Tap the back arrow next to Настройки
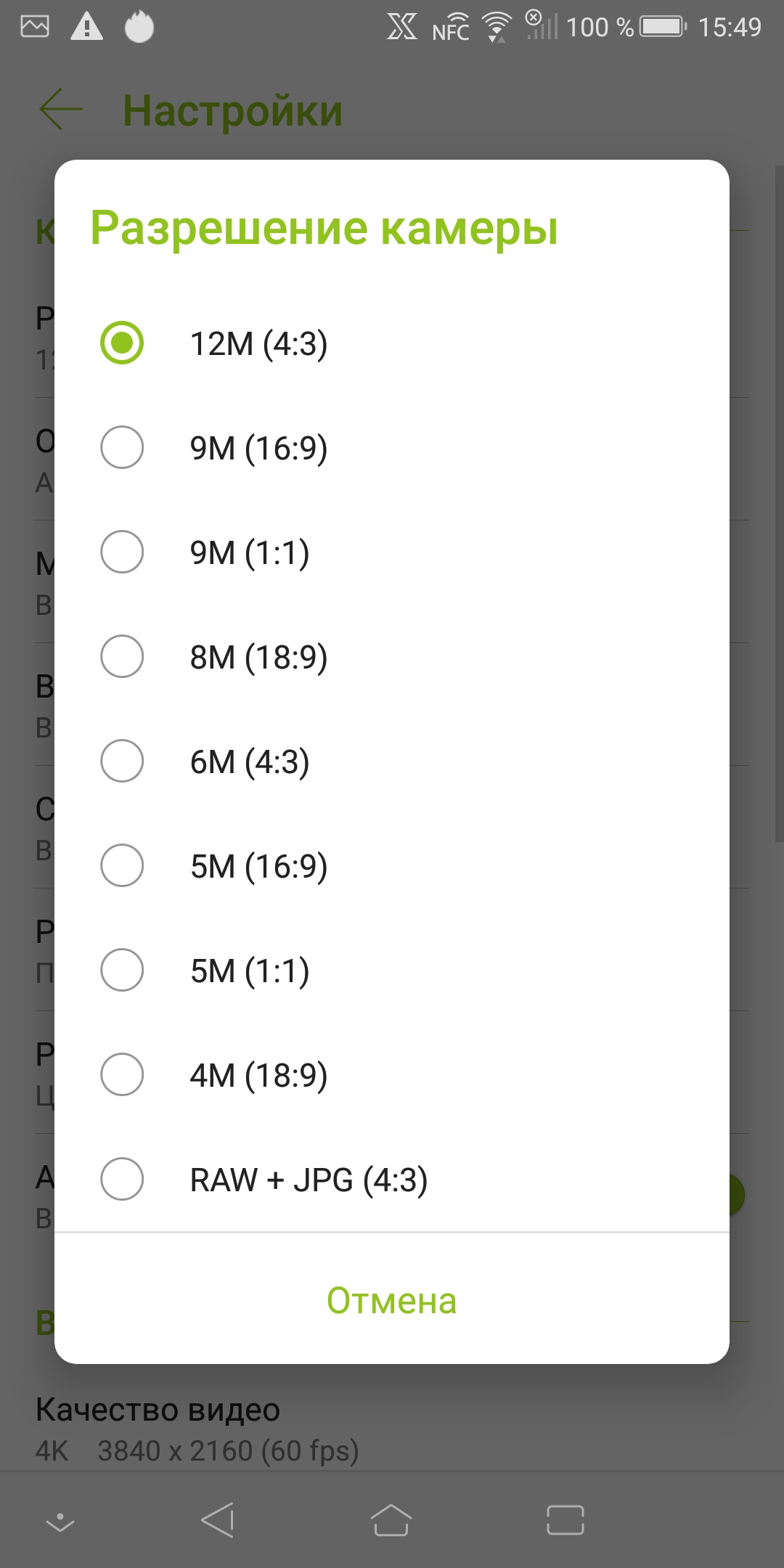This screenshot has height=1568, width=784. (61, 110)
